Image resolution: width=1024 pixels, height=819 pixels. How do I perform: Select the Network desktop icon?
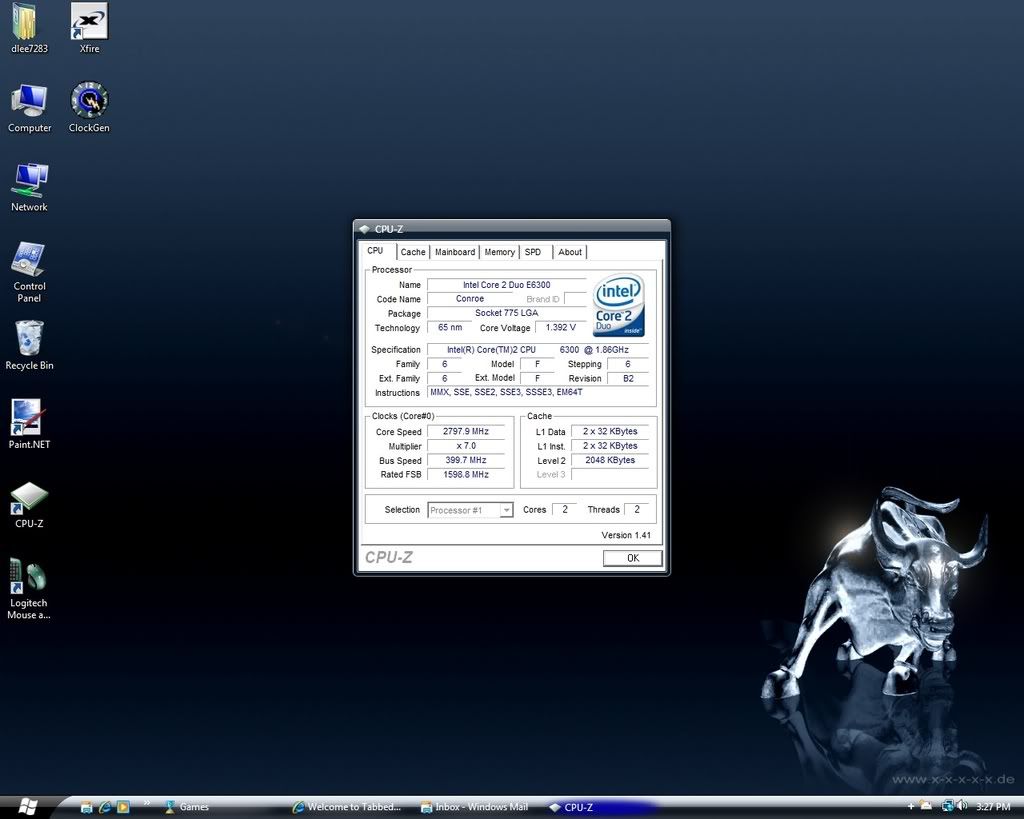pos(29,187)
